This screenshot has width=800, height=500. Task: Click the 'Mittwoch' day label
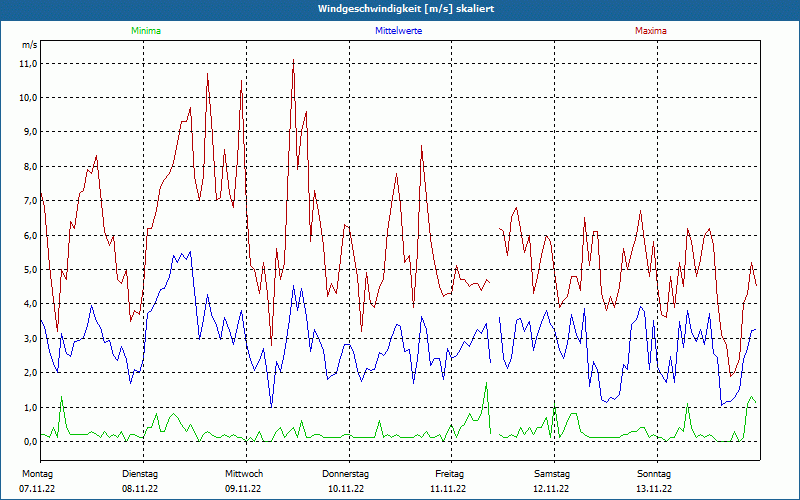point(244,474)
